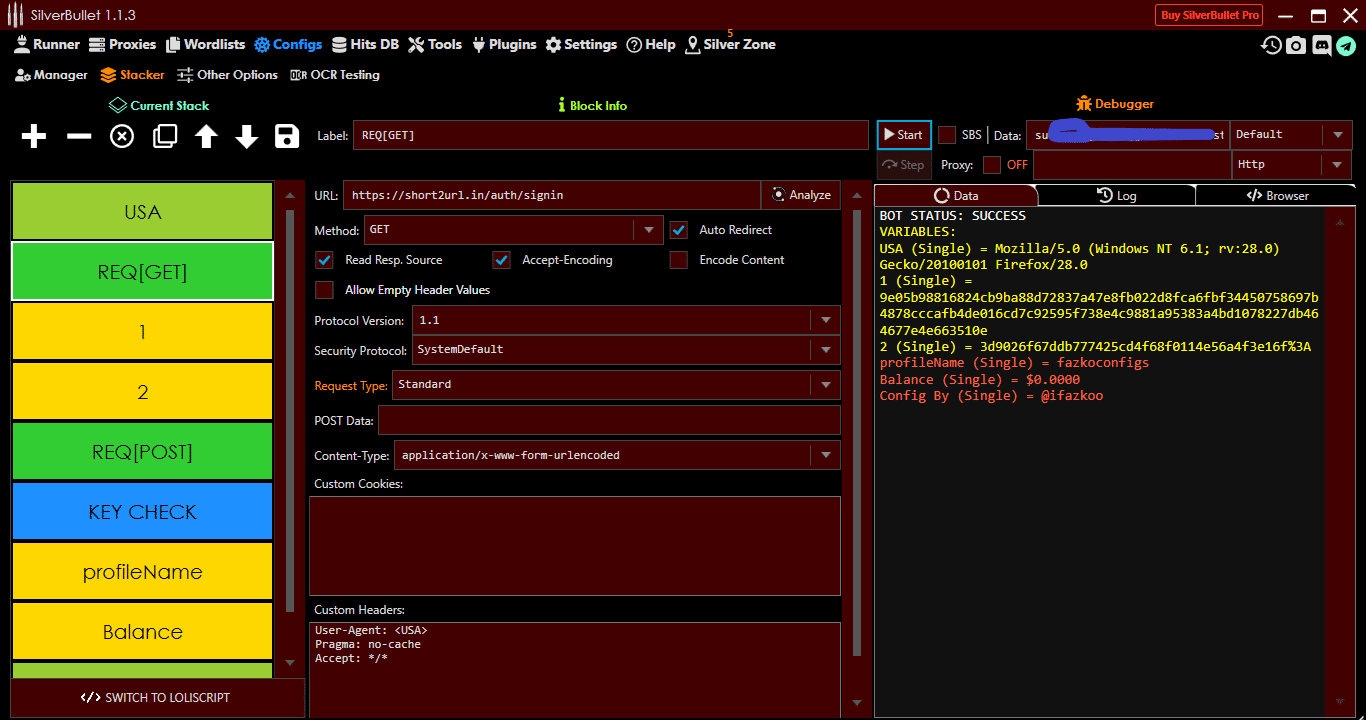Add a new block to the stack

(x=33, y=136)
